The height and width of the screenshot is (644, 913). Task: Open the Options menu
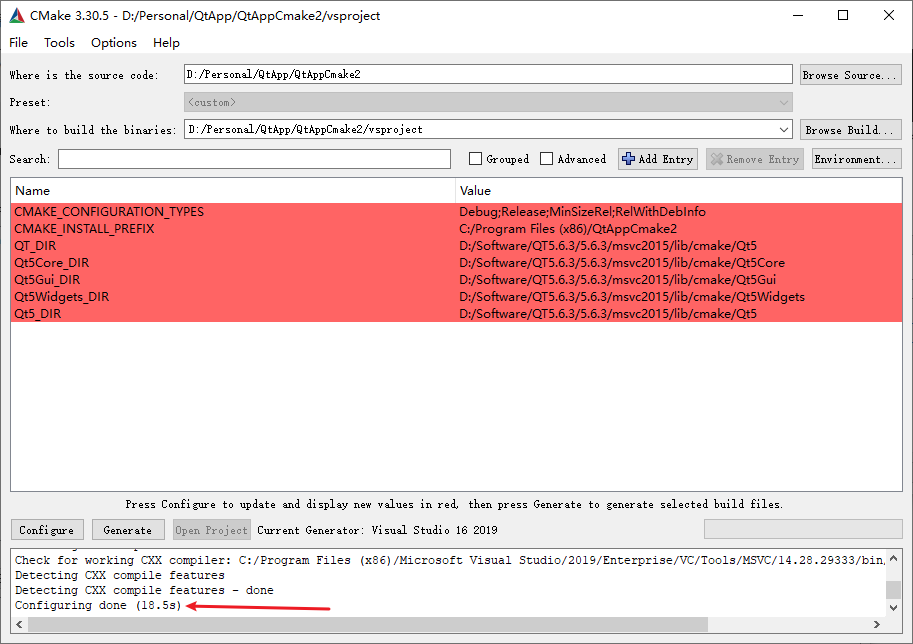114,42
